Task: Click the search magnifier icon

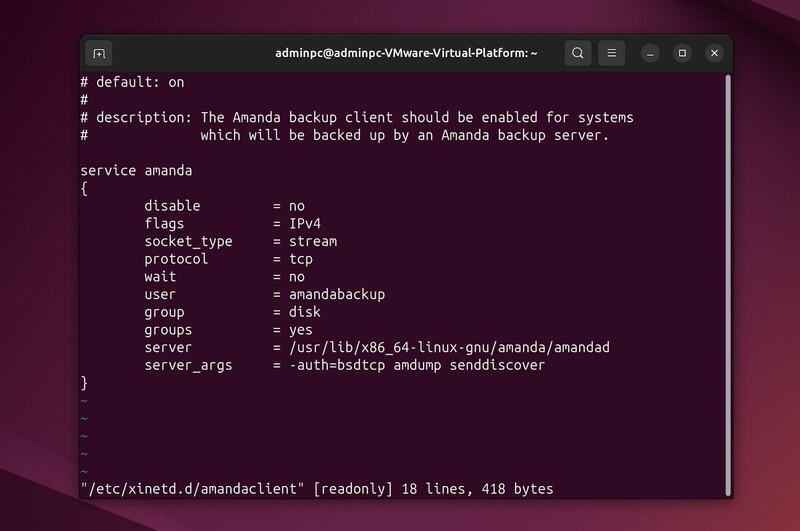Action: 578,53
